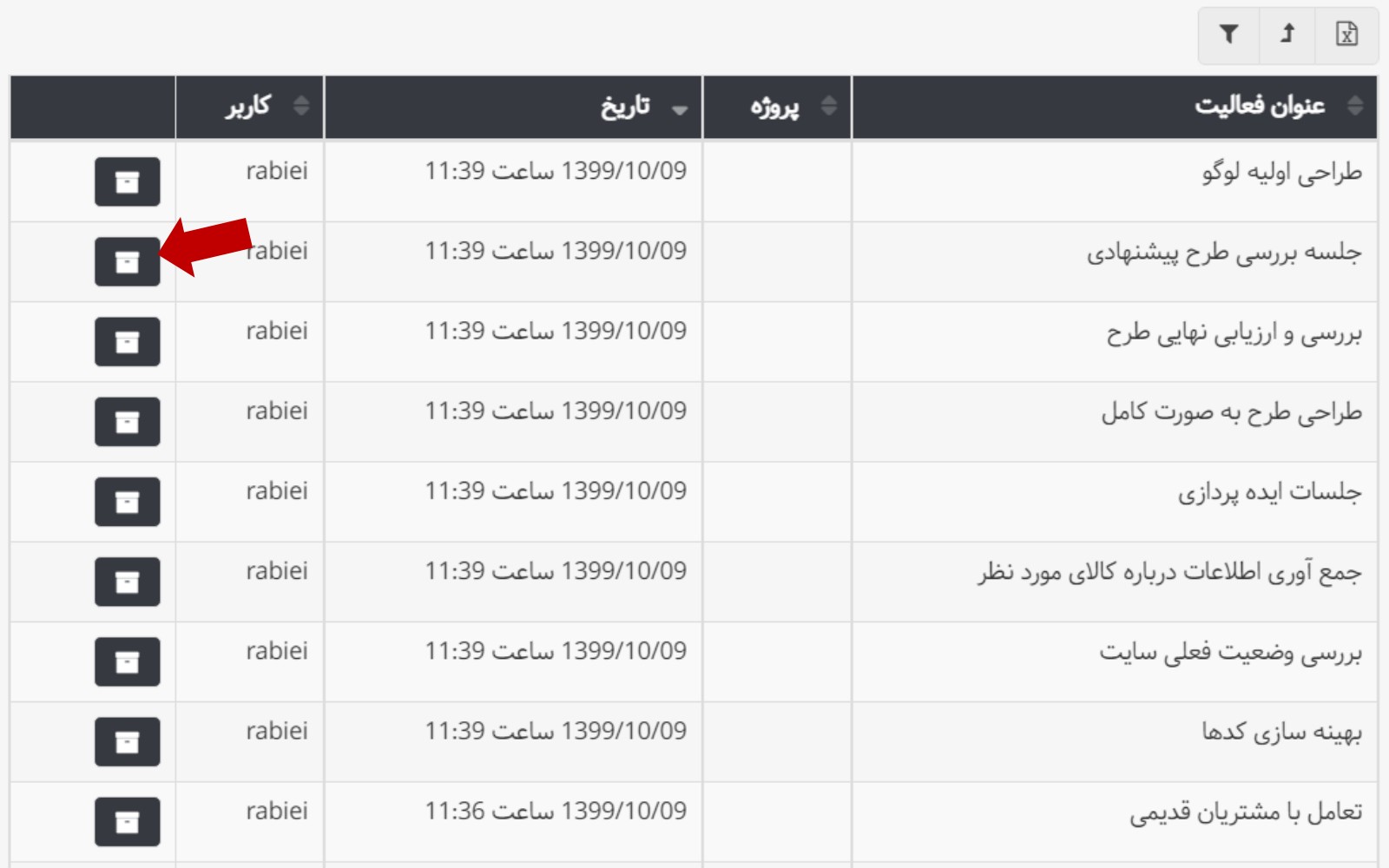Archive the جلسات ایده پردازی activity

[128, 502]
